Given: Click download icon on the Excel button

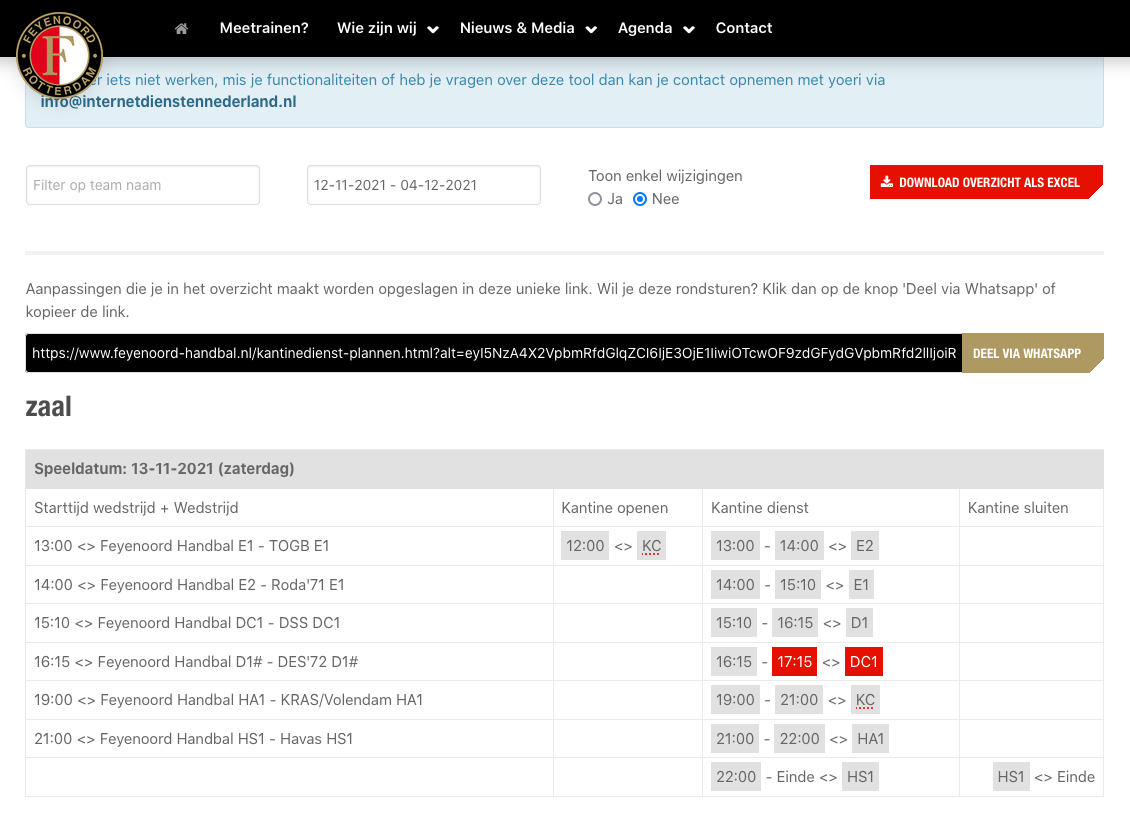Looking at the screenshot, I should click(x=886, y=183).
